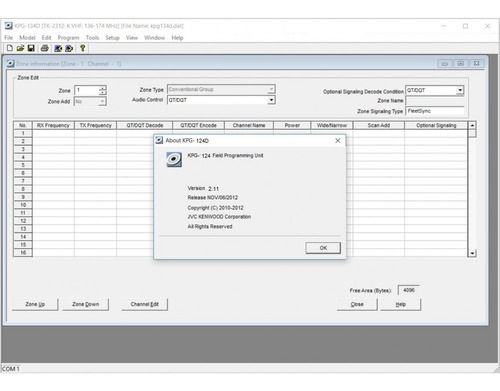
Task: Open the Tools menu
Action: coord(92,38)
